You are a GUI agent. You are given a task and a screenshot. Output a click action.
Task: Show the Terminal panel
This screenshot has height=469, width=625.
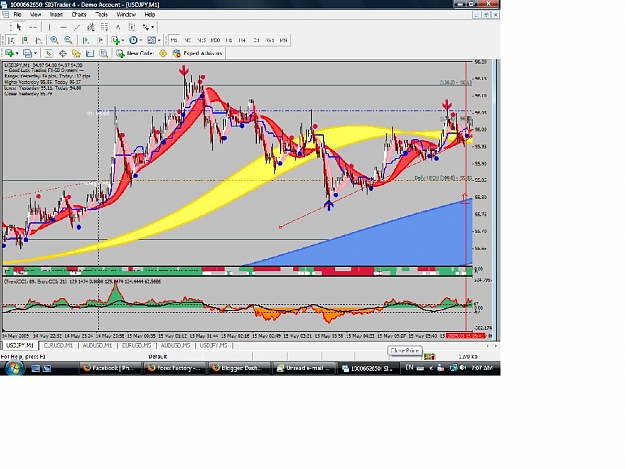[90, 53]
